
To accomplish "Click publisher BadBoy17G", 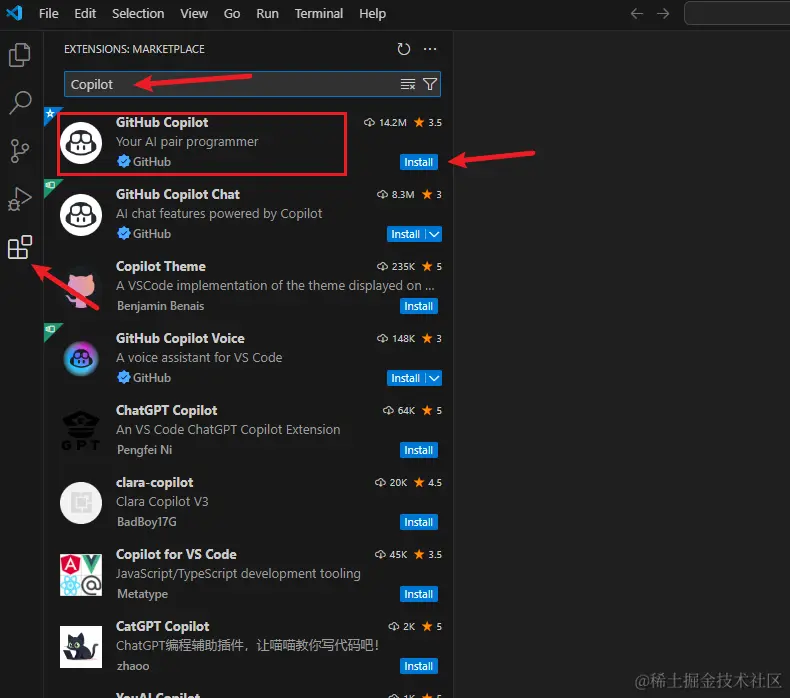I will (147, 522).
